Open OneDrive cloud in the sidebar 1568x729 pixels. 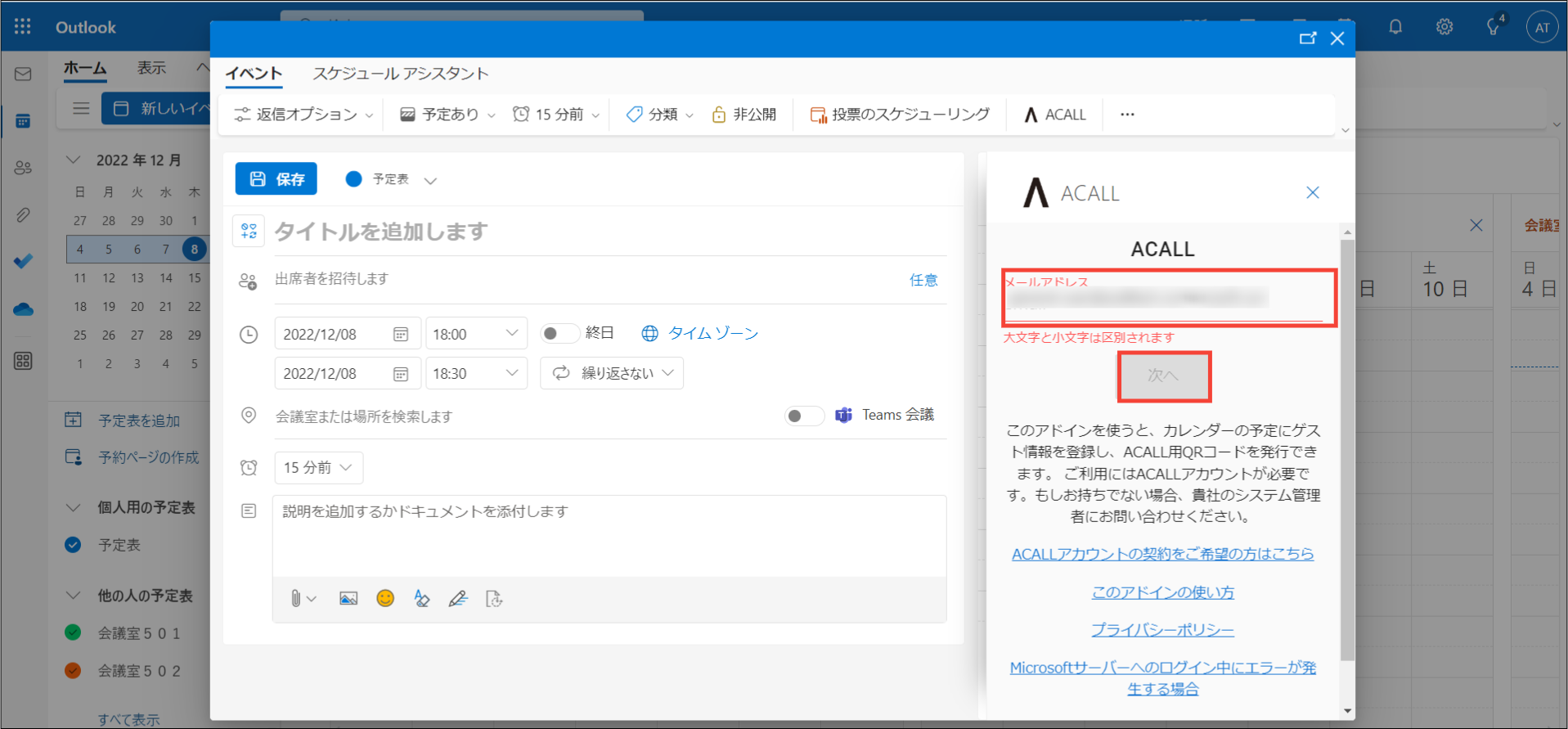[23, 310]
